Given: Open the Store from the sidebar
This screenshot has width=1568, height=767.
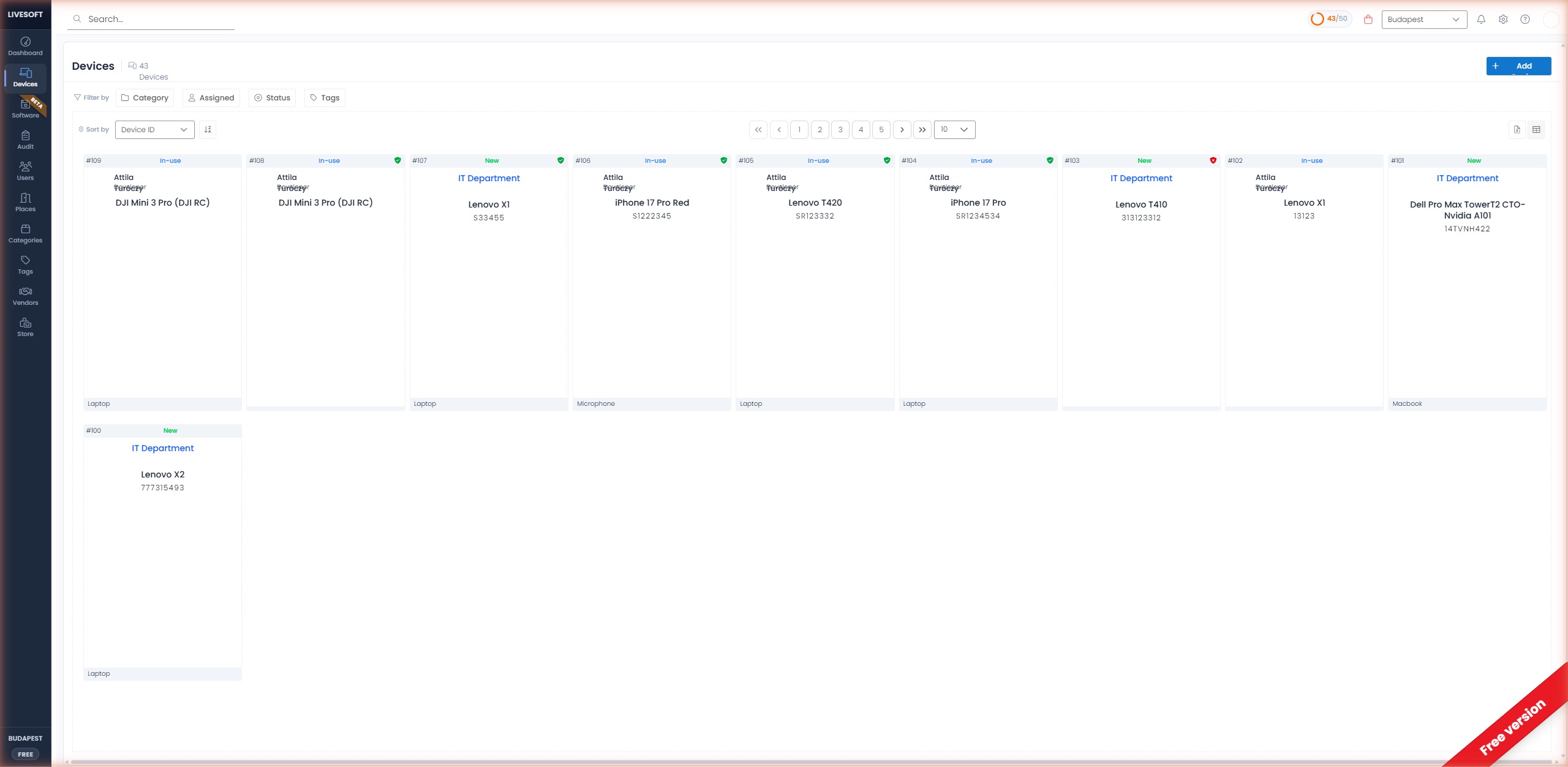Looking at the screenshot, I should click(24, 327).
